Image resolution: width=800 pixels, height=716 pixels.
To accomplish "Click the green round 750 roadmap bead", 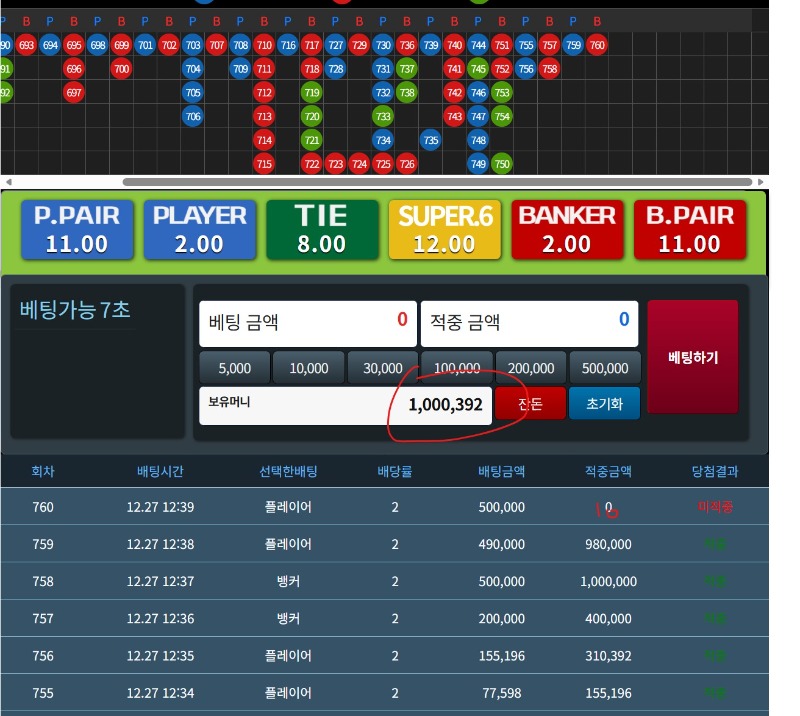I will pos(502,164).
